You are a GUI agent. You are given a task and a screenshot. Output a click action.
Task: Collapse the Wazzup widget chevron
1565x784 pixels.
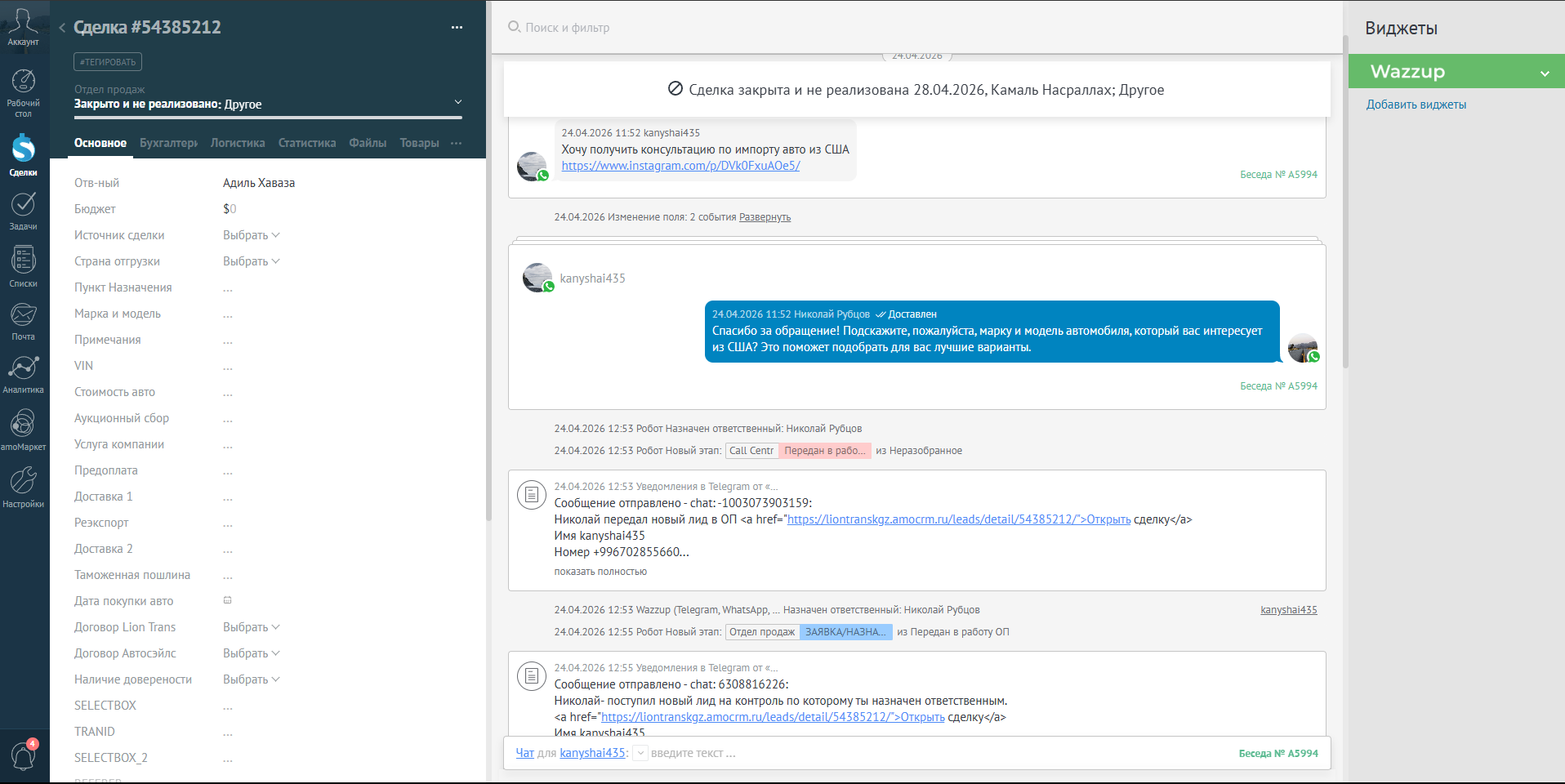[1545, 73]
